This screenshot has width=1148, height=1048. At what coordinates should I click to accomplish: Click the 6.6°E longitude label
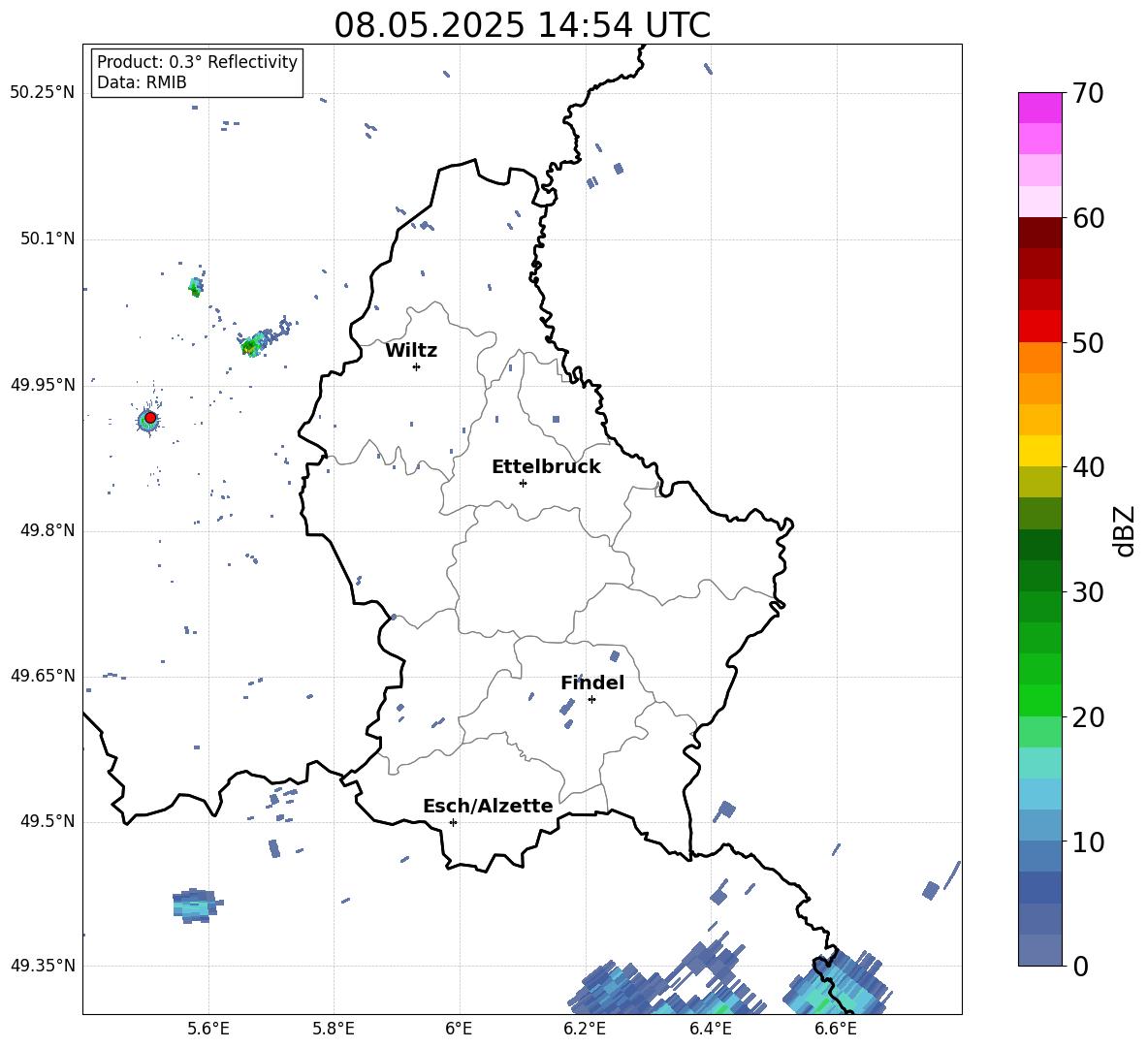836,1029
